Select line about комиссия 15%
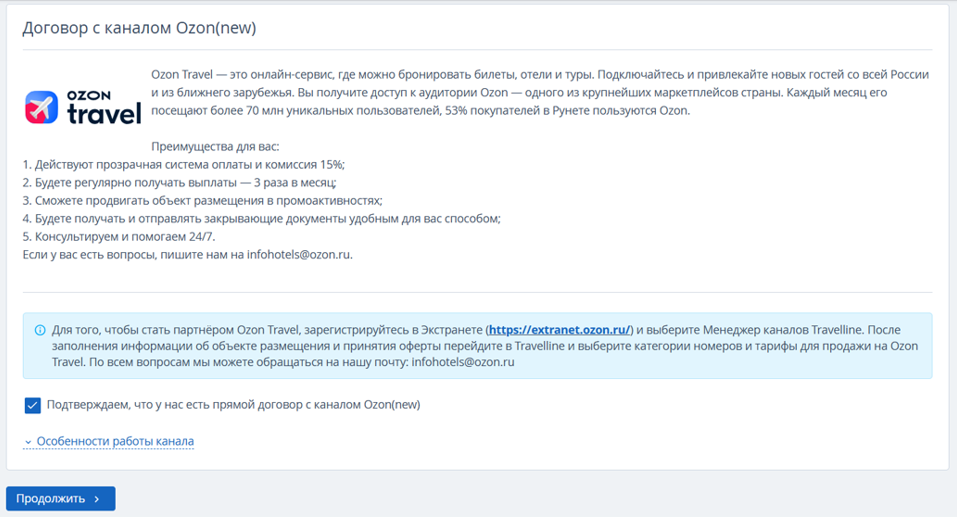This screenshot has height=517, width=957. (184, 165)
